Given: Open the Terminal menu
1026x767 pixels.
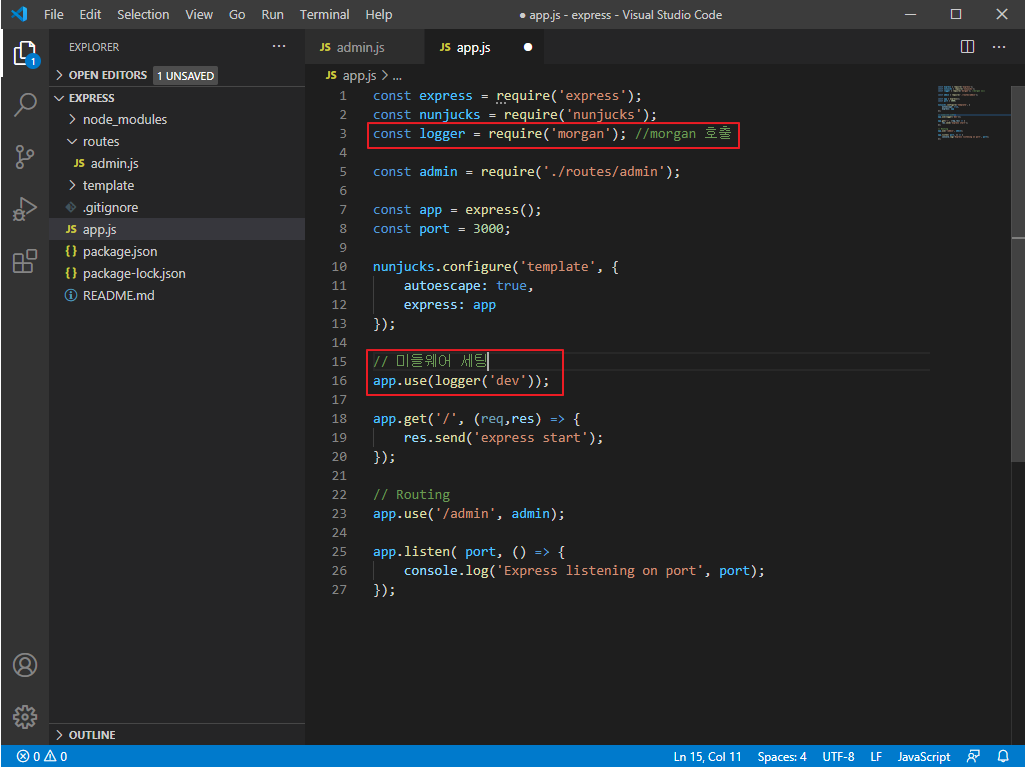Looking at the screenshot, I should pyautogui.click(x=325, y=14).
